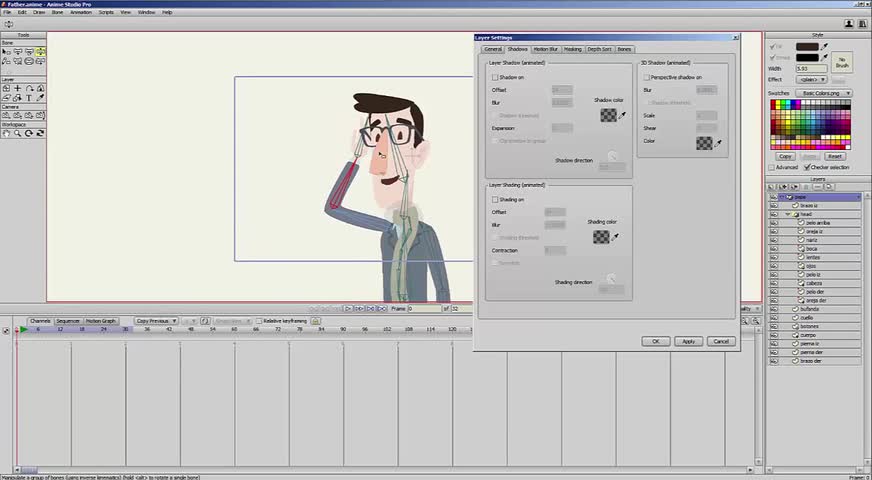Select the first Camera tool
Viewport: 872px width, 480px height.
pos(6,115)
